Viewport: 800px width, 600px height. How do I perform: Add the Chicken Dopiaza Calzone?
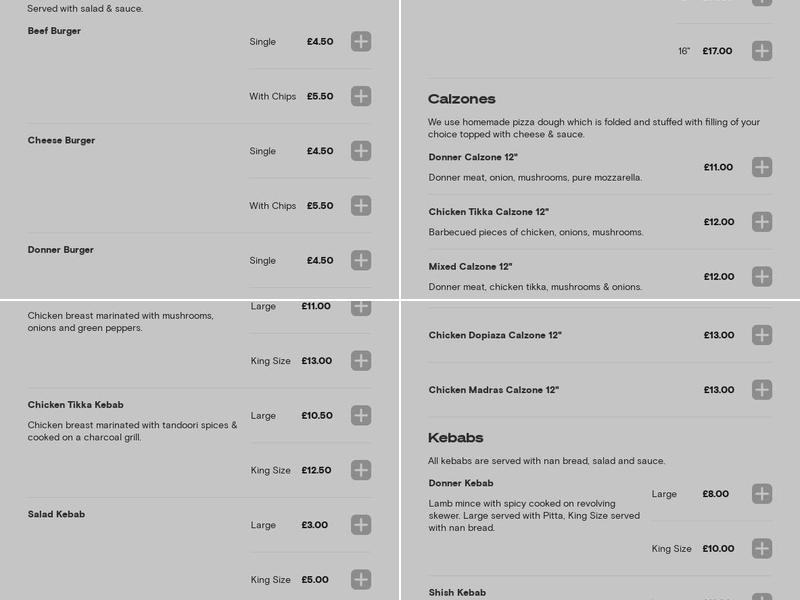coord(762,335)
